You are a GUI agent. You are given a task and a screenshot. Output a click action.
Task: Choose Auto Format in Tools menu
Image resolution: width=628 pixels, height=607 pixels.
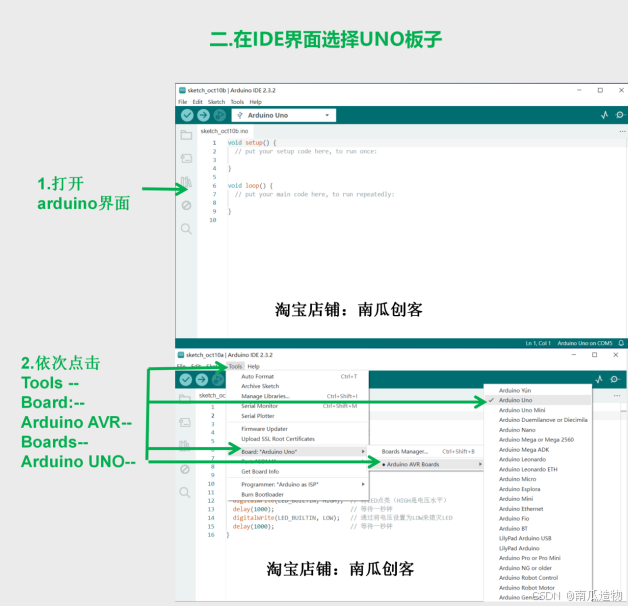297,376
